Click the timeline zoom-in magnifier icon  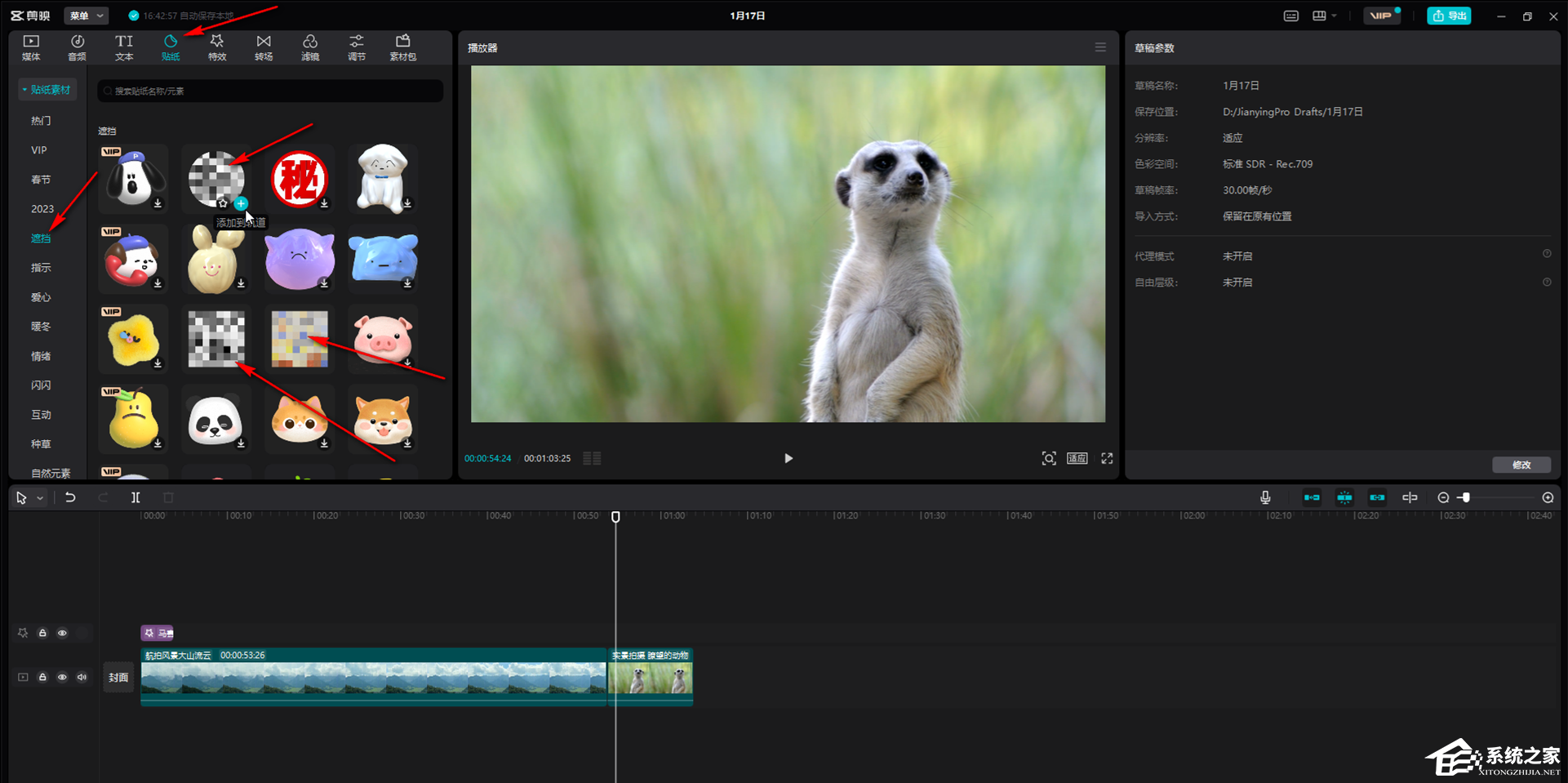tap(1548, 497)
